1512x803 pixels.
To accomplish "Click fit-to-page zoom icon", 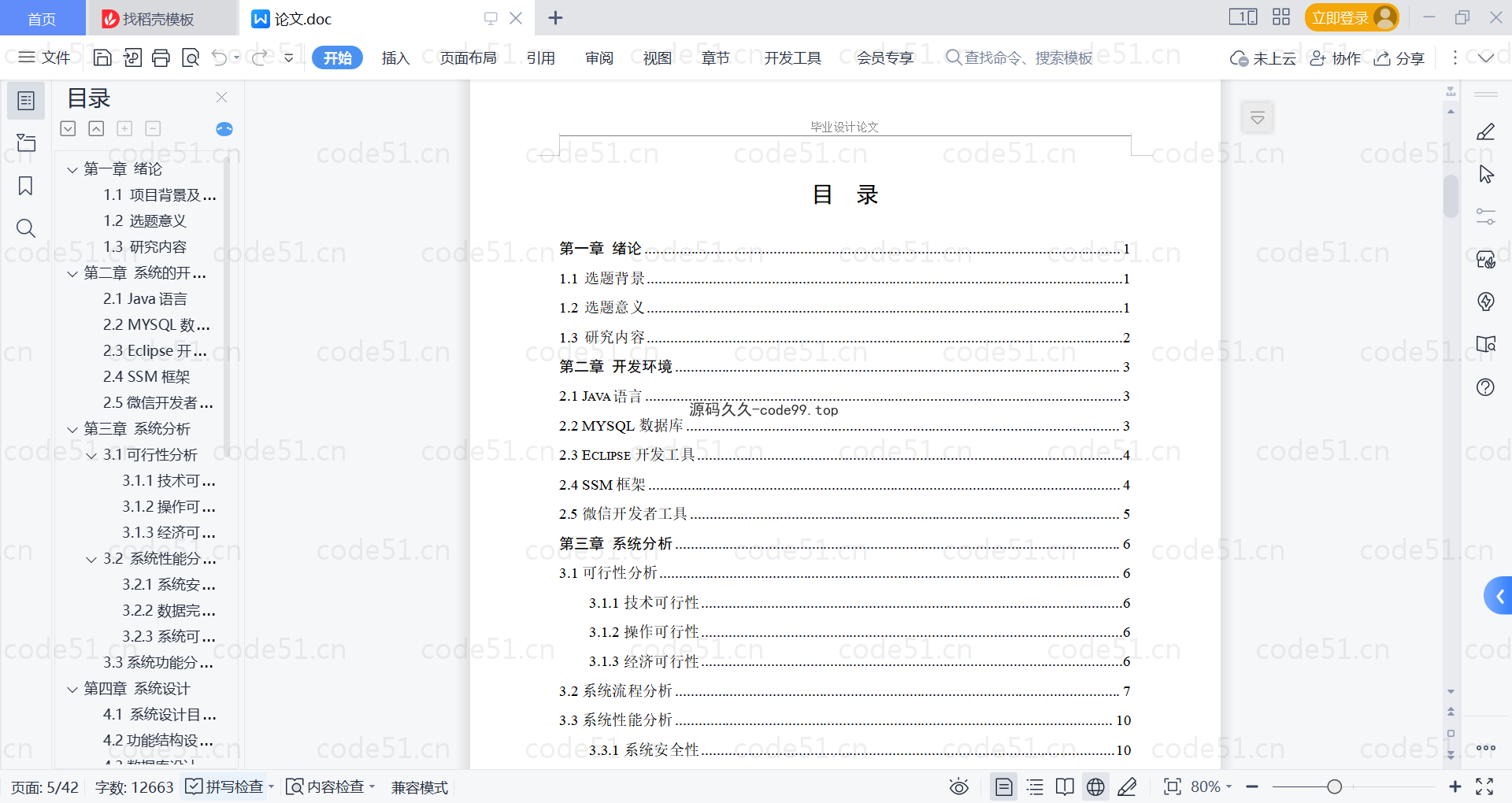I will click(1172, 786).
